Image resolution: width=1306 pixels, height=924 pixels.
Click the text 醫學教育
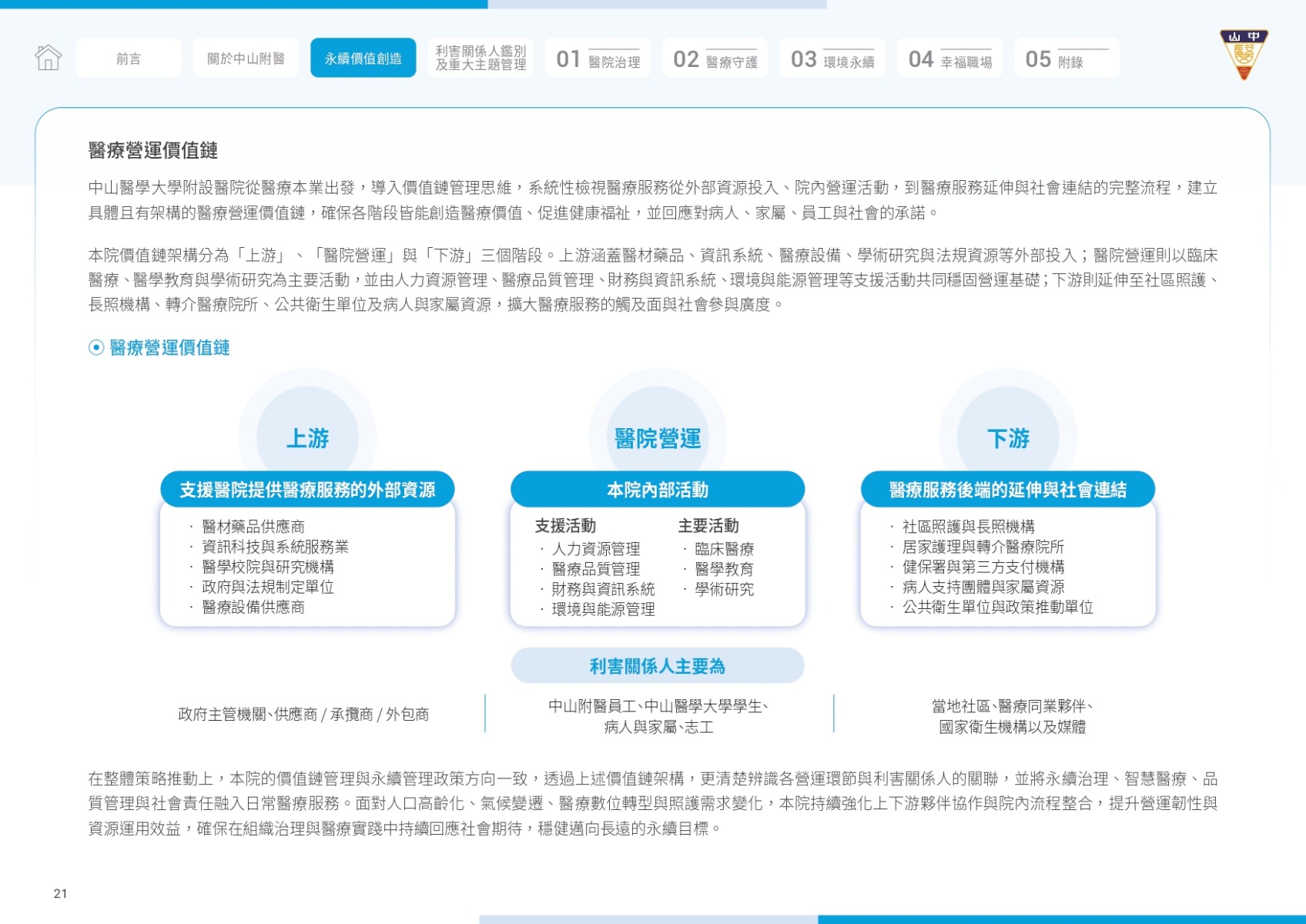724,569
